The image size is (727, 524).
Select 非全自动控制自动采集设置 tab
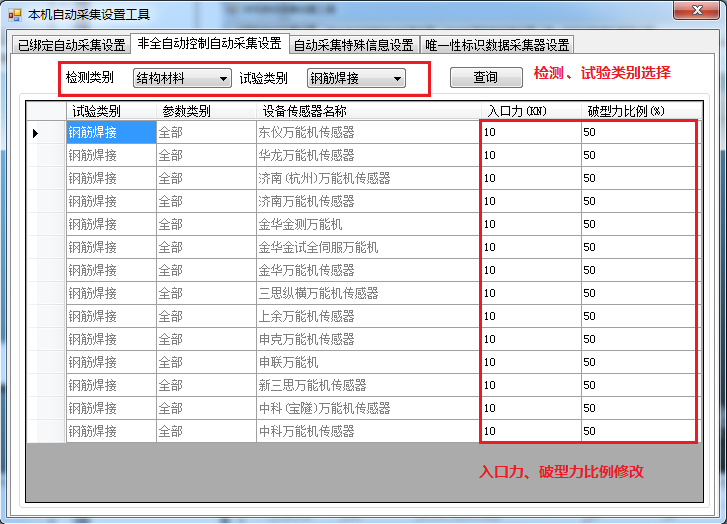click(209, 44)
